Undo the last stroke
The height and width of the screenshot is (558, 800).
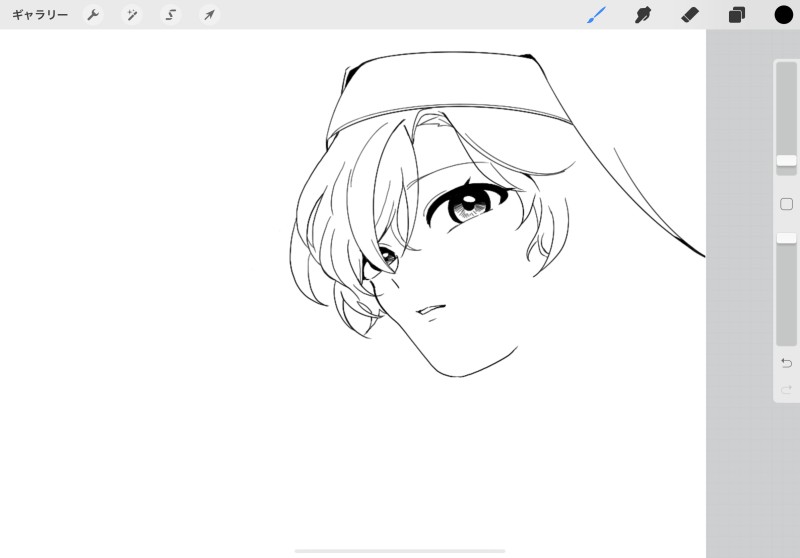pos(786,363)
